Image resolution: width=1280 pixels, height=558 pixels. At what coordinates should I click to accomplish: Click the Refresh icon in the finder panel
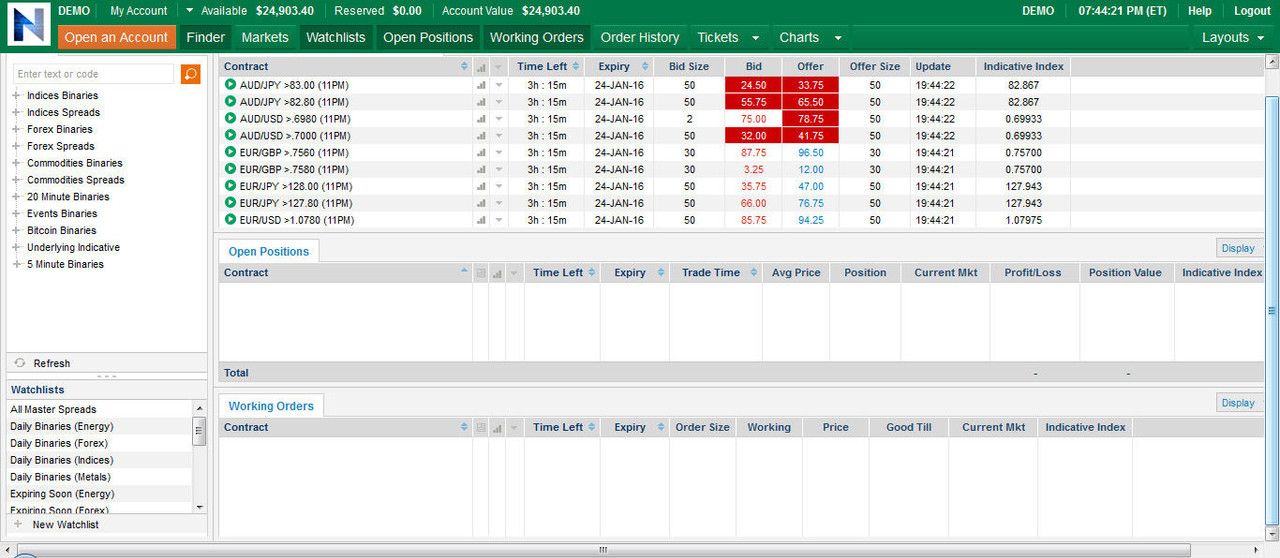point(20,363)
